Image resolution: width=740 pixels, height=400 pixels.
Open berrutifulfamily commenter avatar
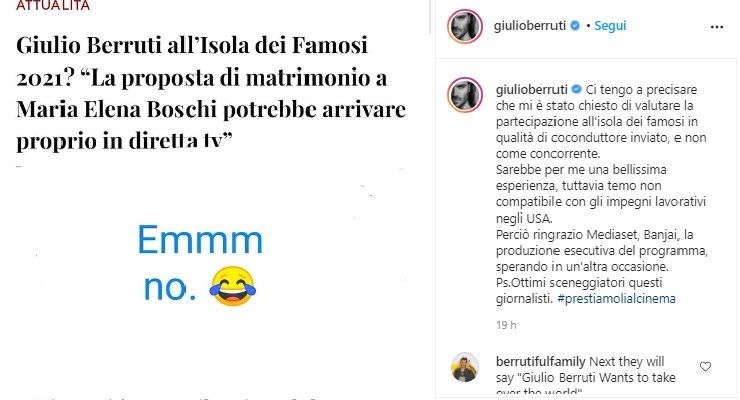tap(465, 367)
